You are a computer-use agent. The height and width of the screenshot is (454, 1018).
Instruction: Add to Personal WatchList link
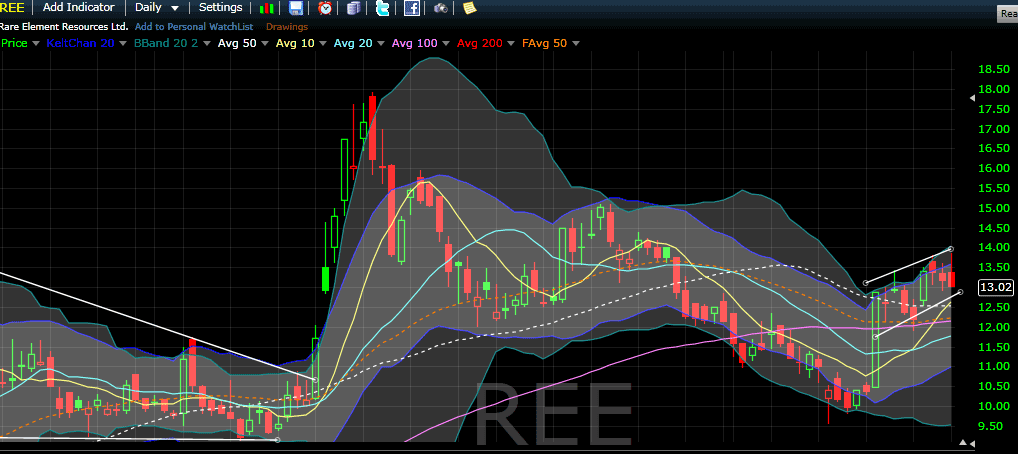coord(192,27)
